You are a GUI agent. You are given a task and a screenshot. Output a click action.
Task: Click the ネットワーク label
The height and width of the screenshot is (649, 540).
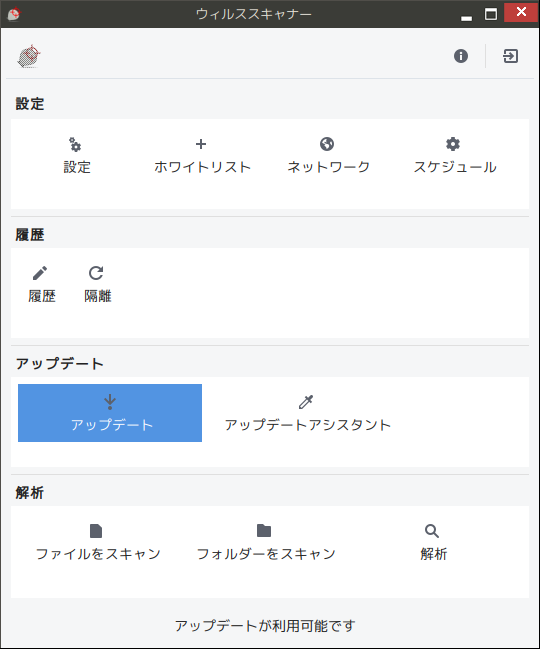tap(329, 167)
